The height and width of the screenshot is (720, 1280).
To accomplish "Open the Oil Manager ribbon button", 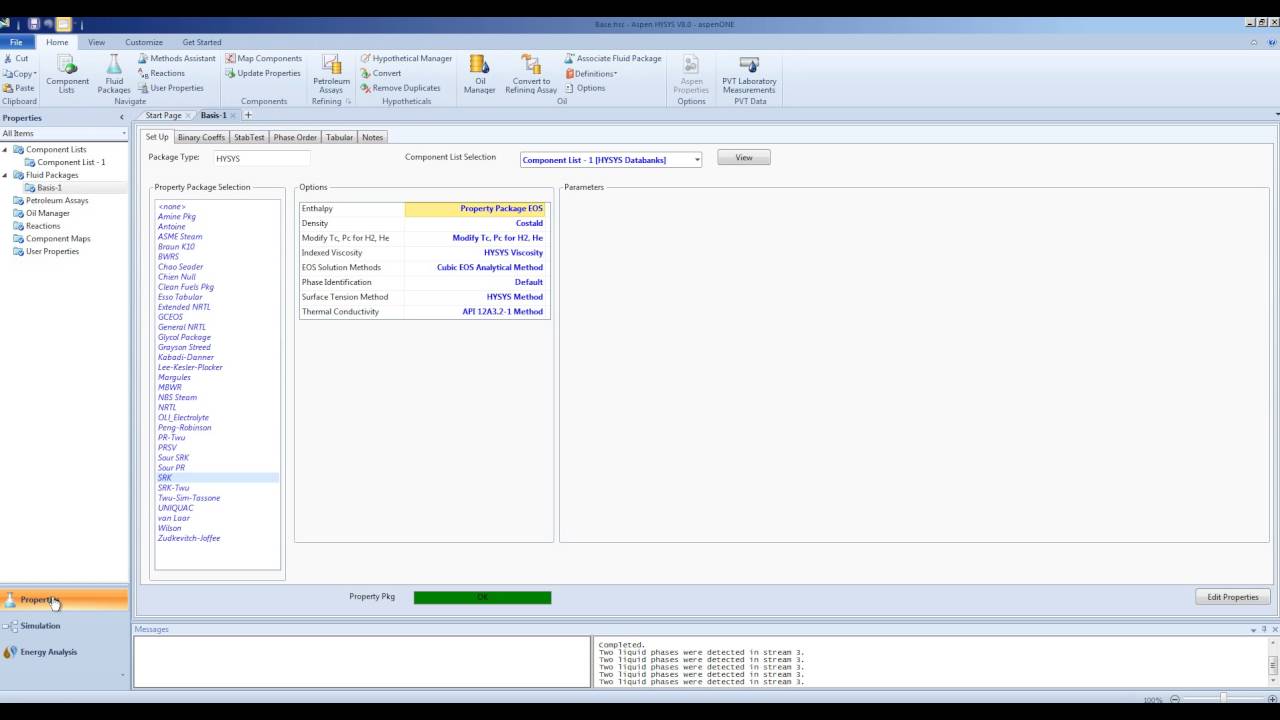I will click(x=479, y=74).
